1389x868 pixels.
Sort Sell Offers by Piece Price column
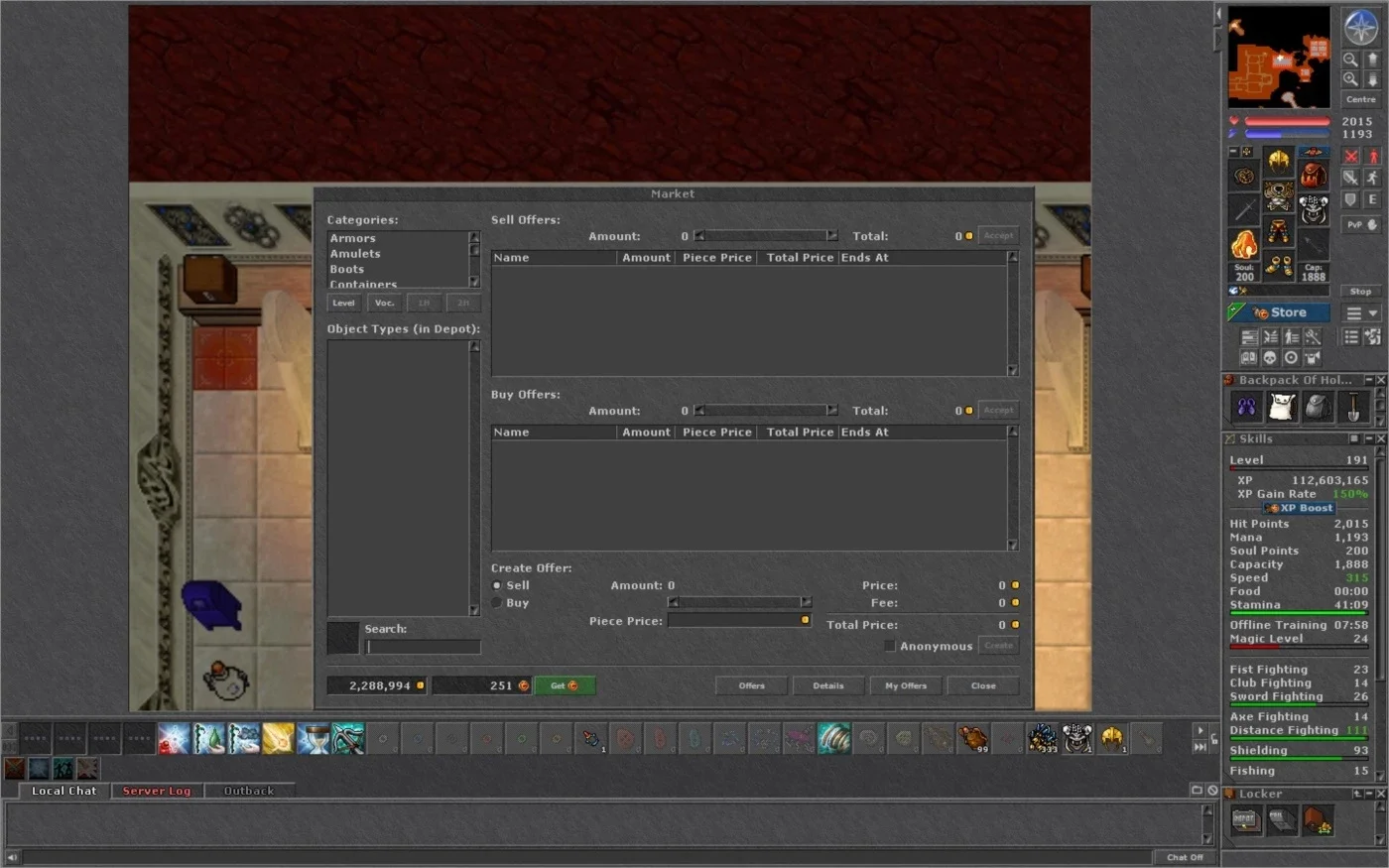[x=716, y=258]
